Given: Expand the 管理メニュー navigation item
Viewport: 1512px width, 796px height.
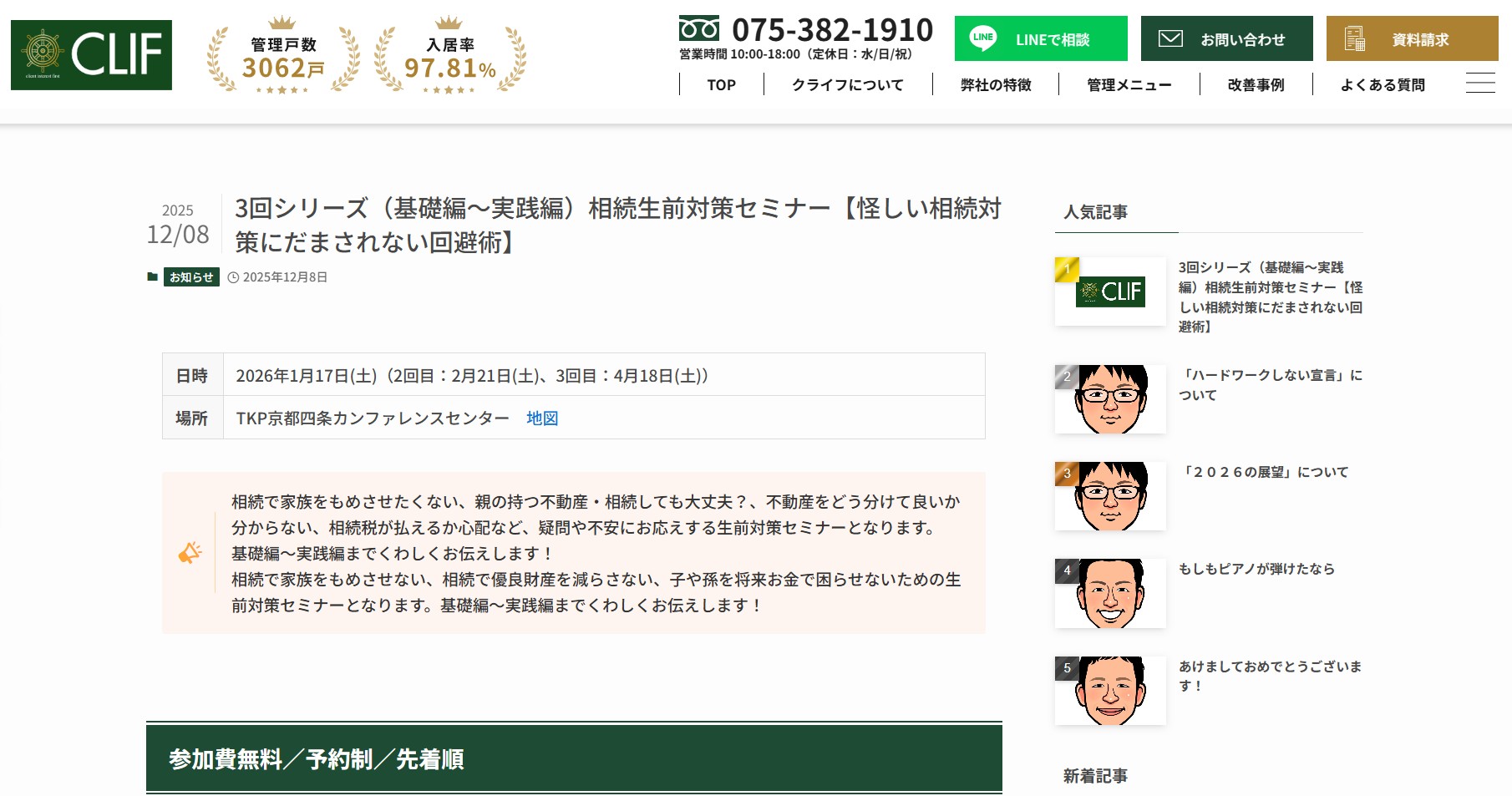Looking at the screenshot, I should click(x=1129, y=84).
